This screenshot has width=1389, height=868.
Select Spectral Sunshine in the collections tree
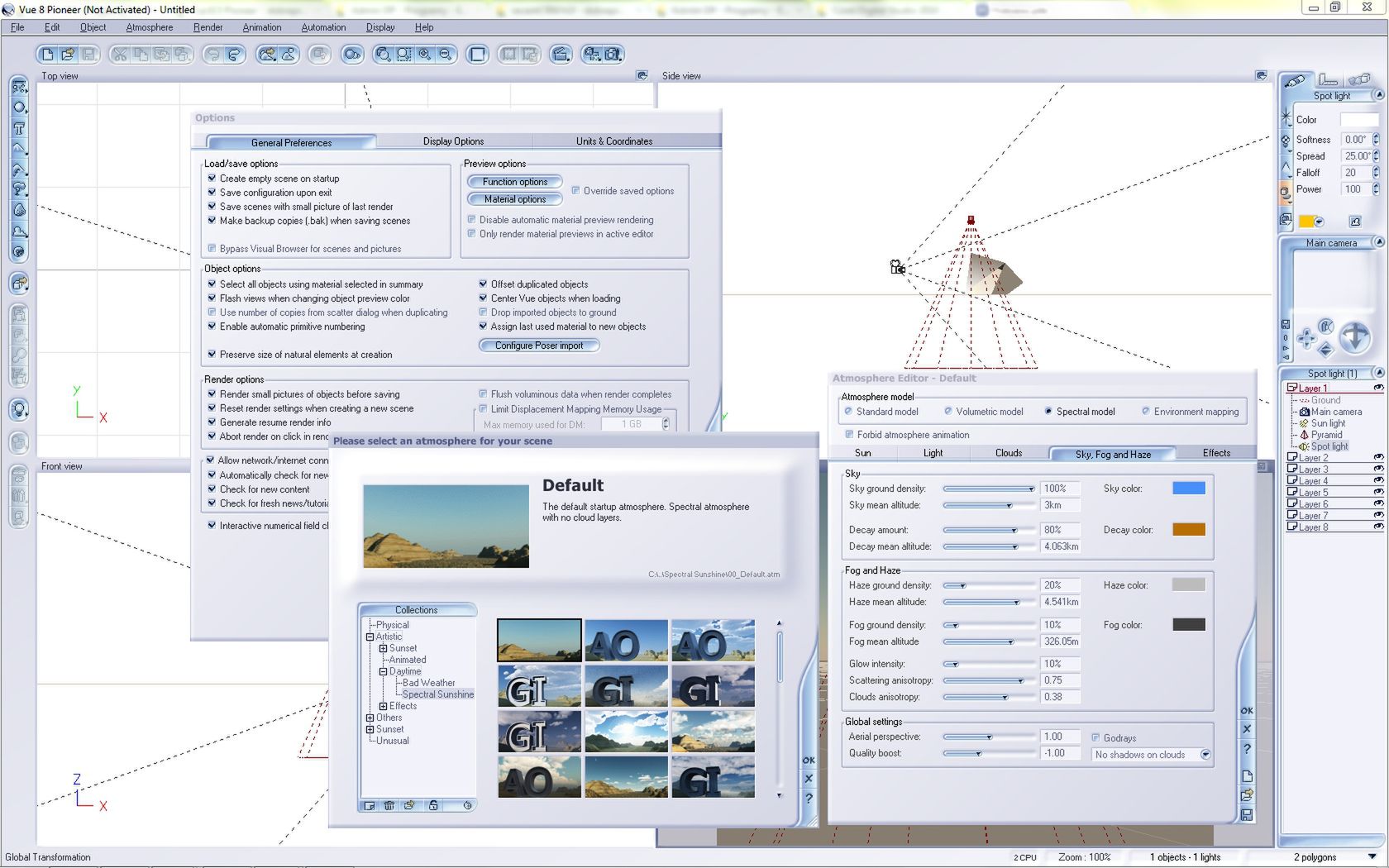(x=437, y=694)
